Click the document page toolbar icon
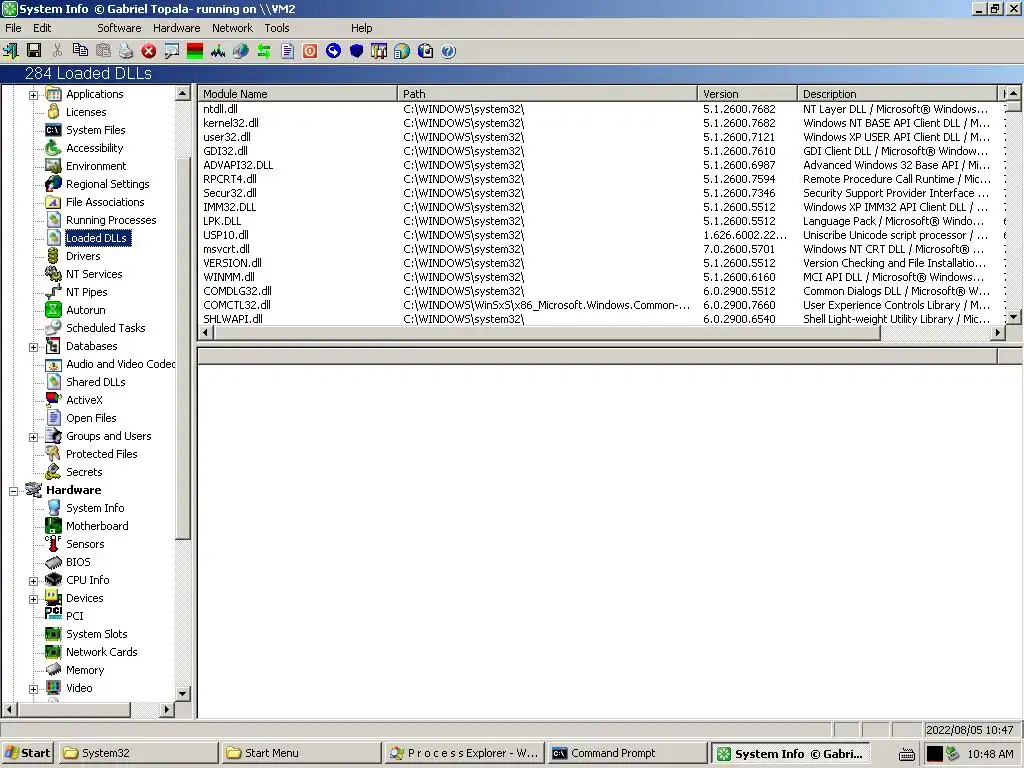 pos(287,51)
